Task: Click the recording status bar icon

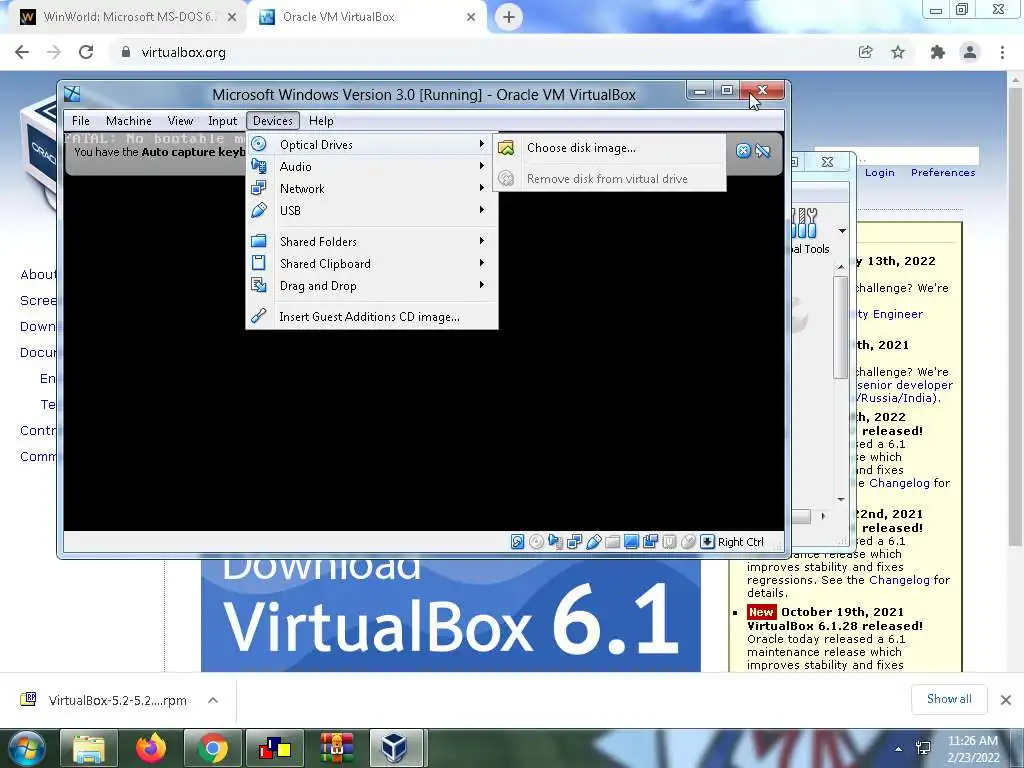Action: [x=650, y=541]
